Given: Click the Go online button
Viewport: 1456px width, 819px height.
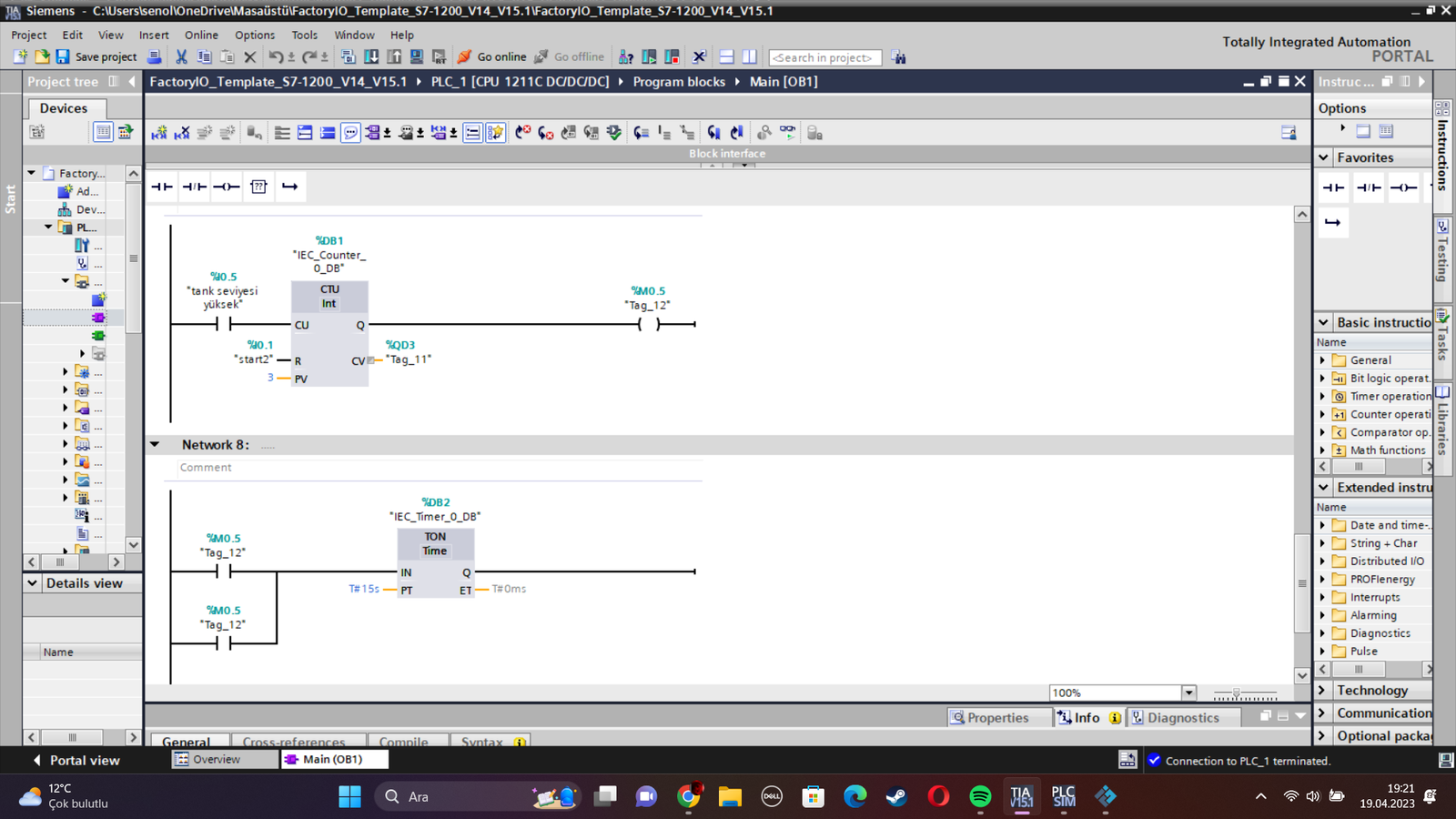Looking at the screenshot, I should click(491, 56).
